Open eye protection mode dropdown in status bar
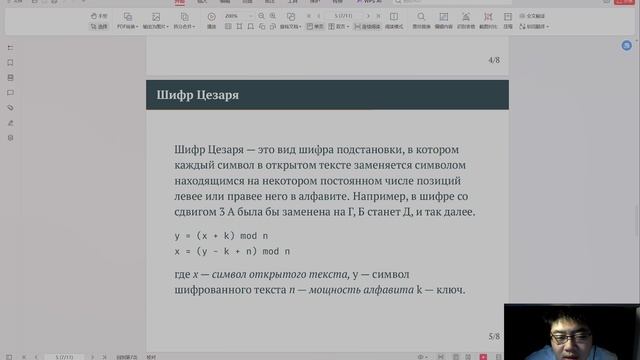The height and width of the screenshot is (360, 640). [x=422, y=357]
